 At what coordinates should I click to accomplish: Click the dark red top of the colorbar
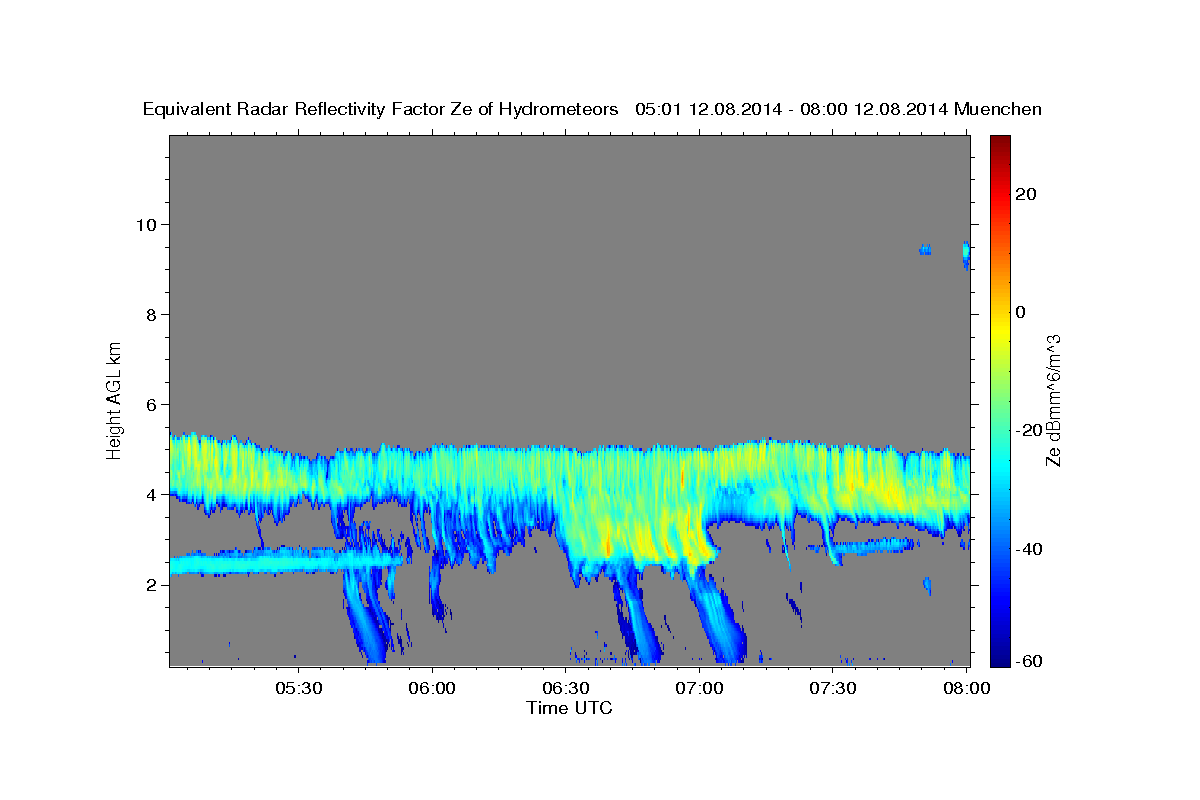(x=999, y=145)
